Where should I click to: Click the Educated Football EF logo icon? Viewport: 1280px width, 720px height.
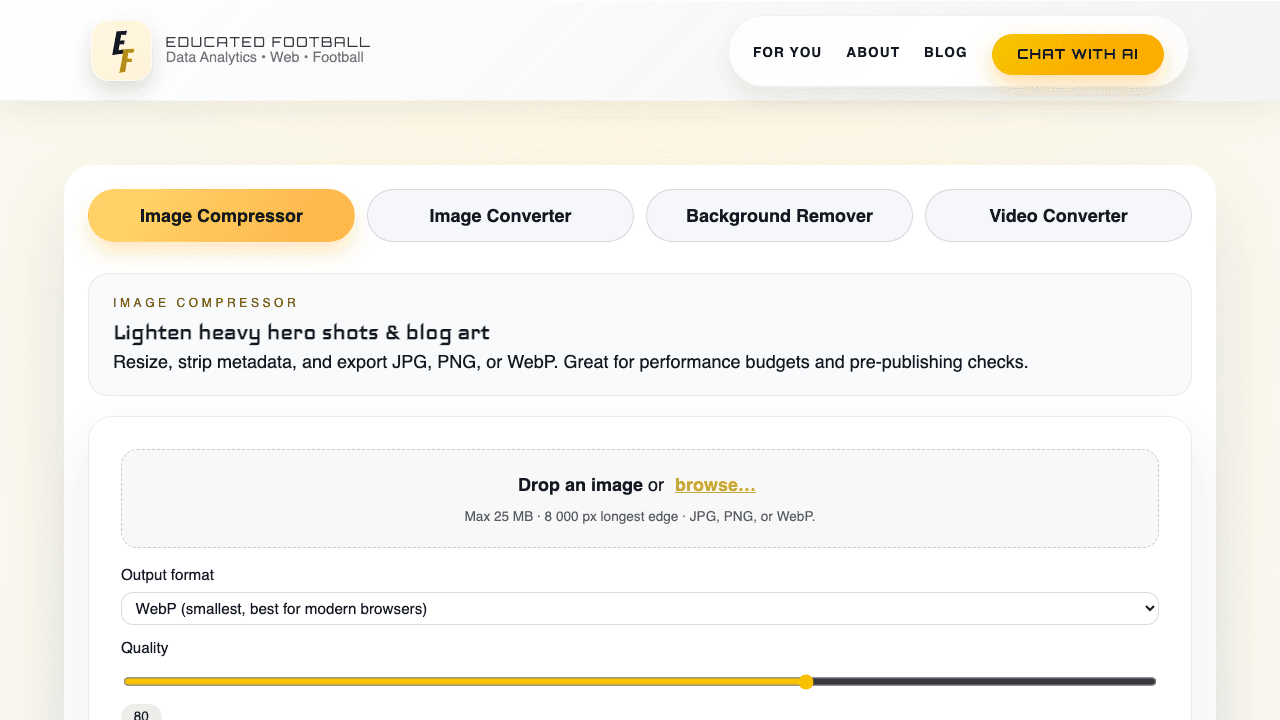coord(121,51)
